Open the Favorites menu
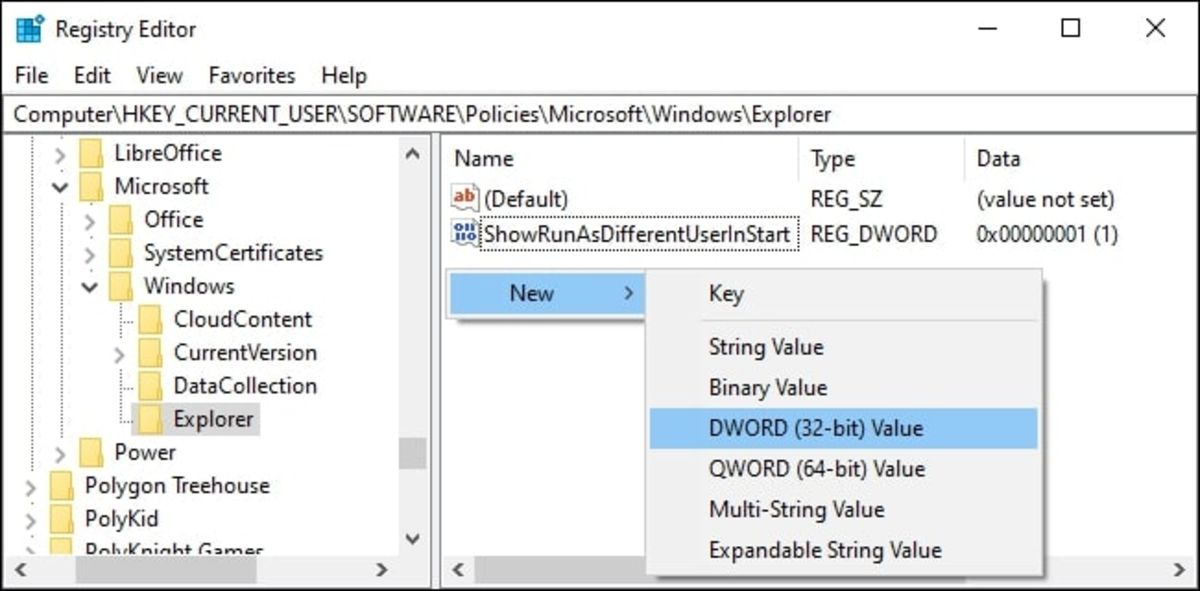The height and width of the screenshot is (591, 1200). (252, 75)
